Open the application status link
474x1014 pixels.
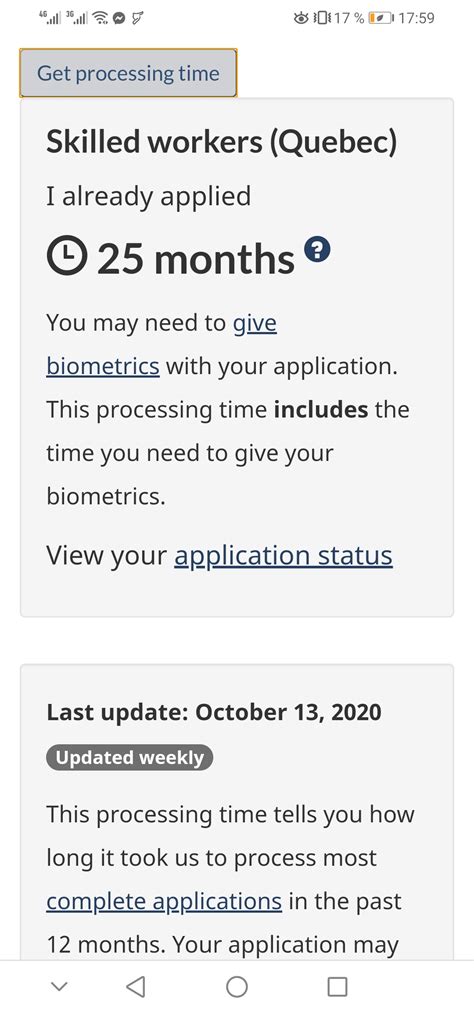pyautogui.click(x=283, y=556)
